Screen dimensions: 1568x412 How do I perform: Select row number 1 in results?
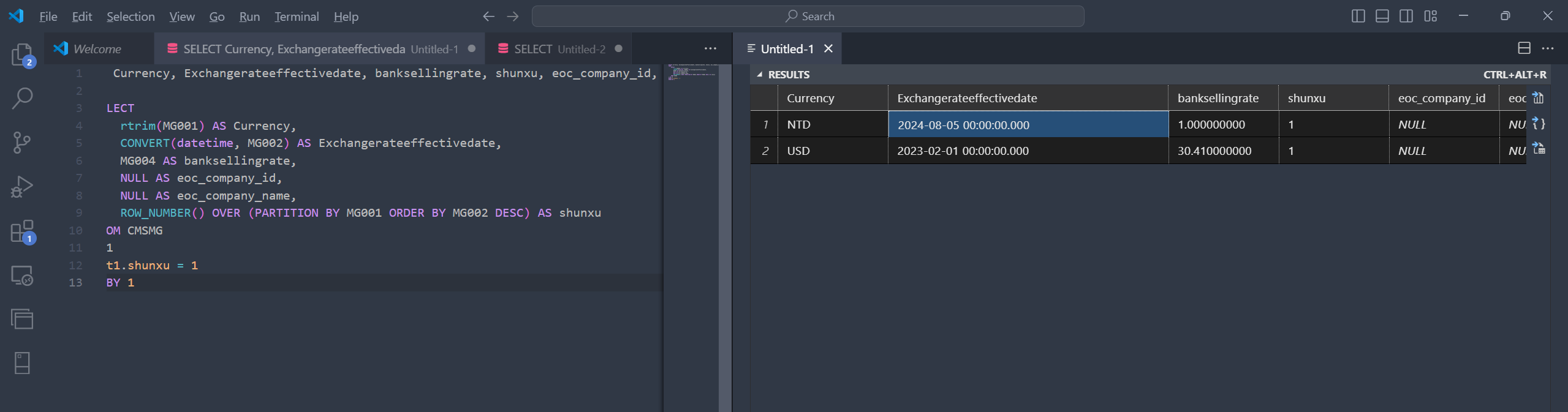tap(765, 124)
